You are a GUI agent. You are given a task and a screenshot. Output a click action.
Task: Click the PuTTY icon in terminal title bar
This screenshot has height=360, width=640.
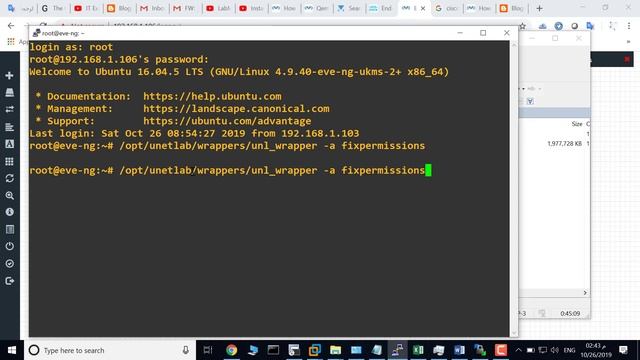[36, 33]
